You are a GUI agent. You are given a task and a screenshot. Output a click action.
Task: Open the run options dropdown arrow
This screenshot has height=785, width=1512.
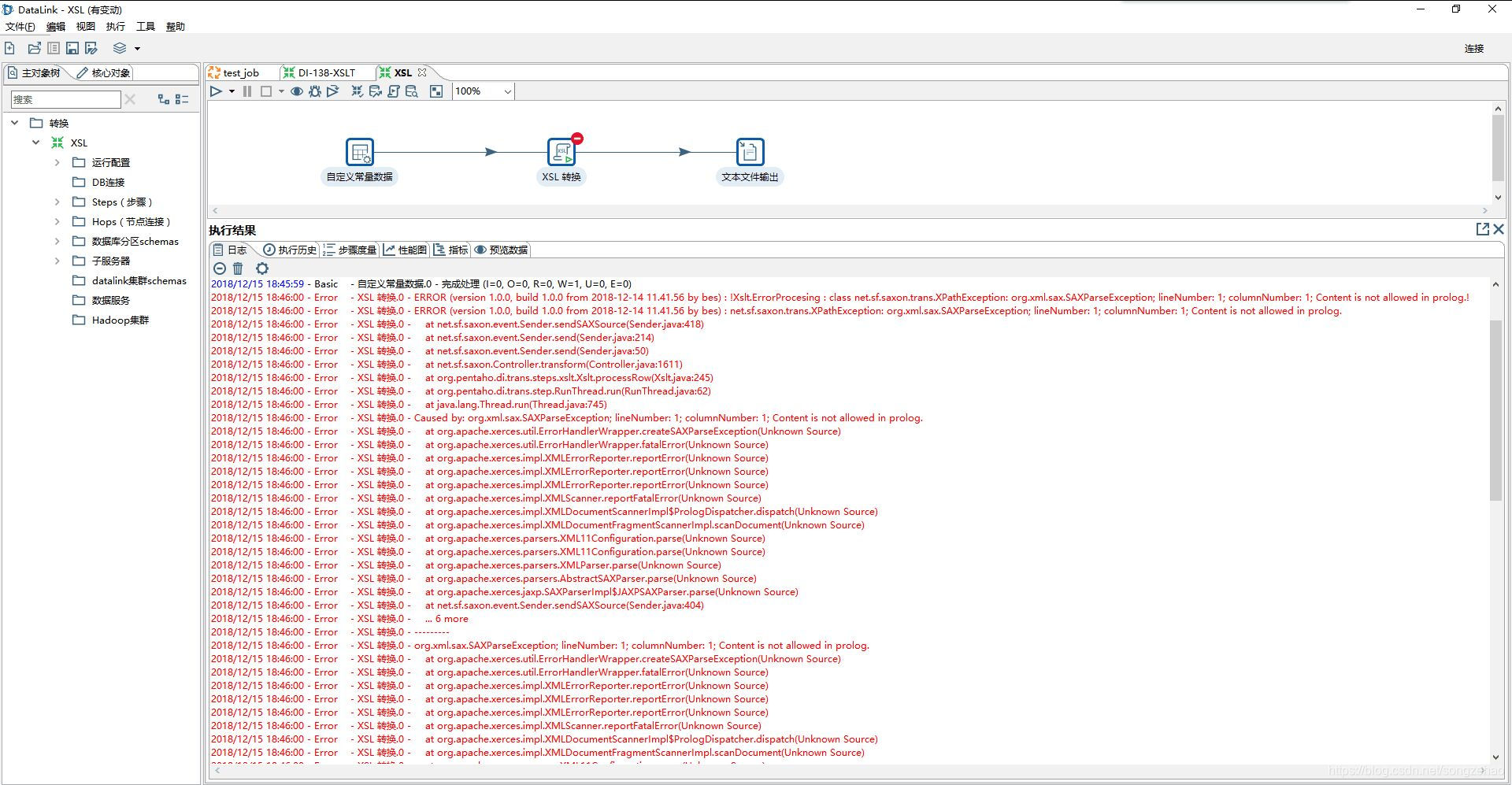tap(231, 91)
